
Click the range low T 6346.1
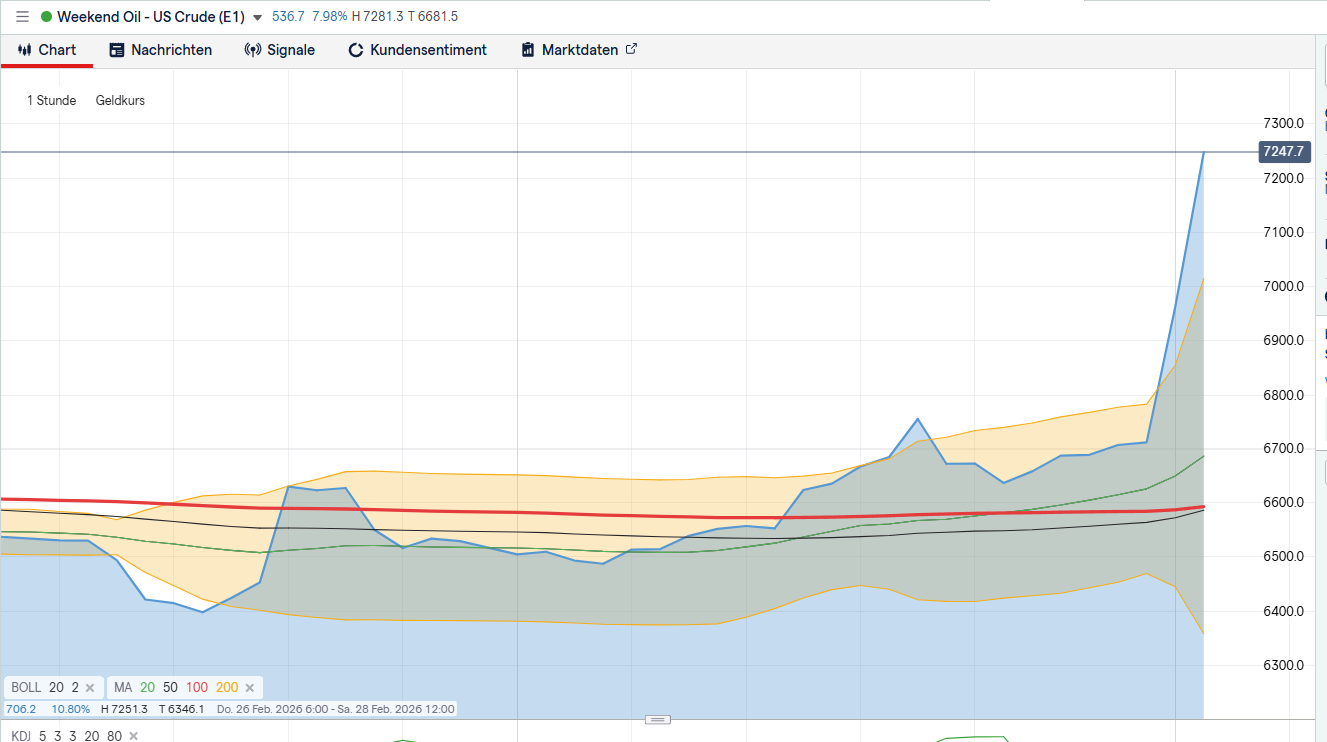pyautogui.click(x=182, y=709)
